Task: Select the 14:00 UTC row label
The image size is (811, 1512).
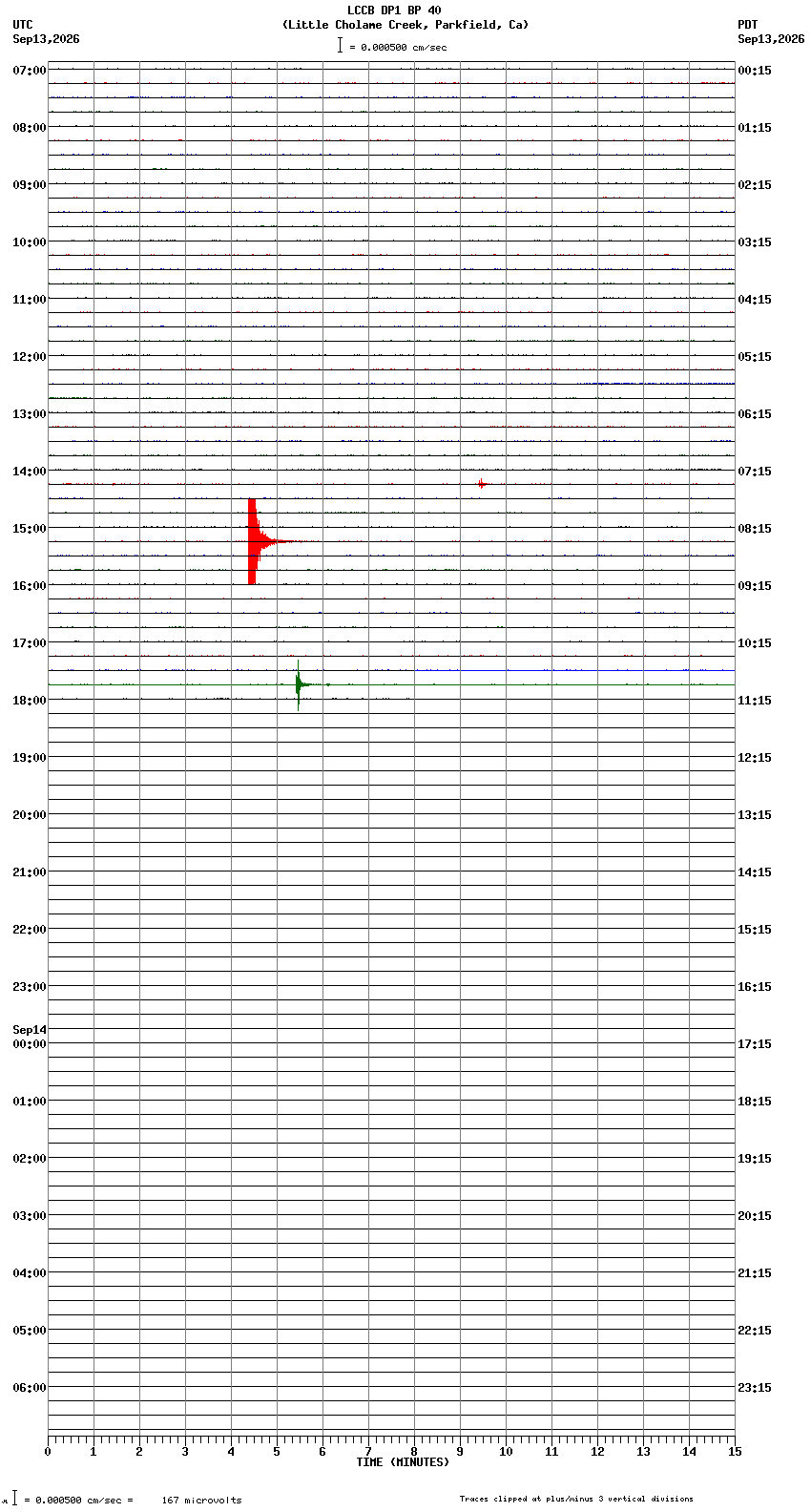Action: click(30, 472)
